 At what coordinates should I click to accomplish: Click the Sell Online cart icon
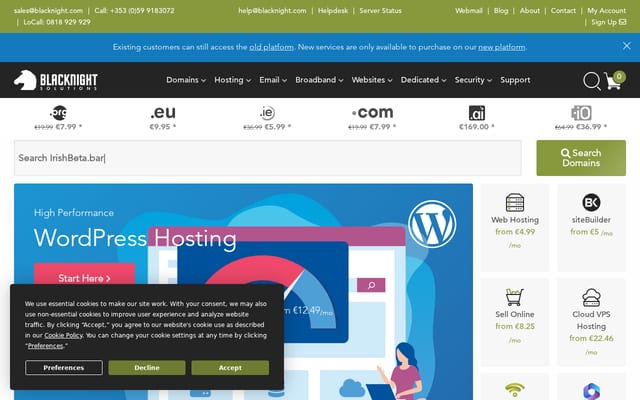coord(515,297)
